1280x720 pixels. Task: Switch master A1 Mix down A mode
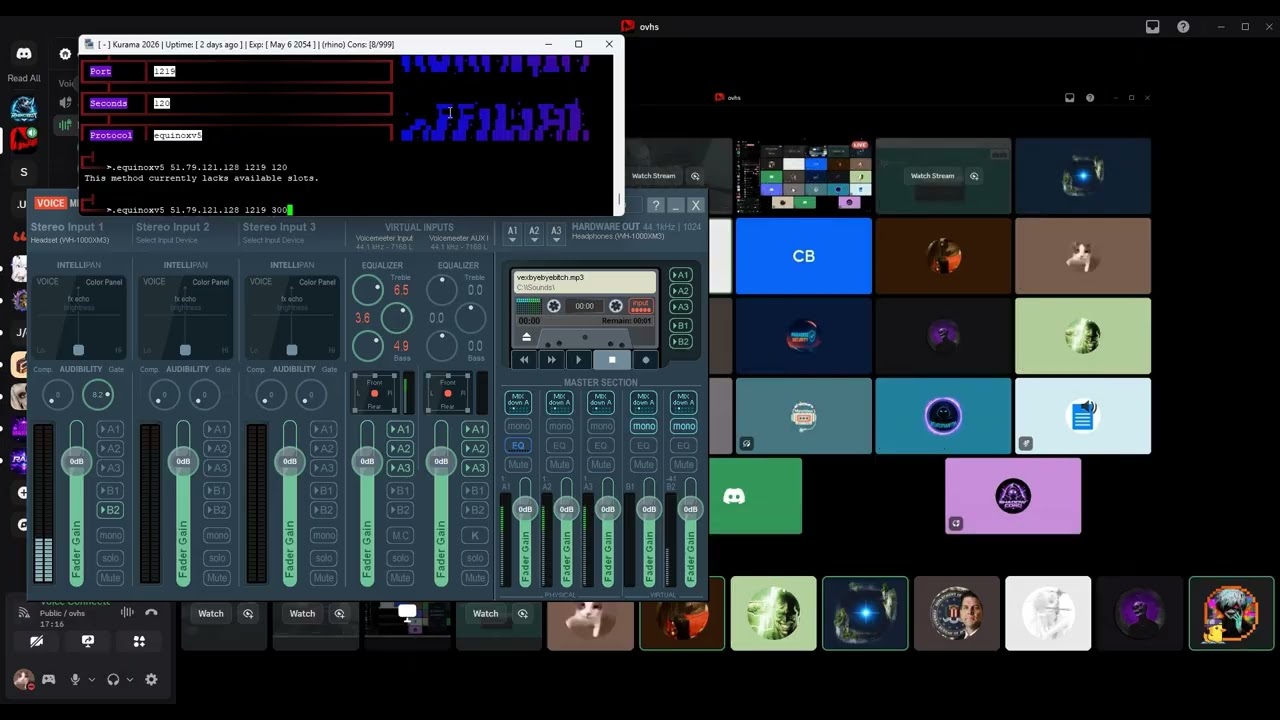click(x=518, y=402)
